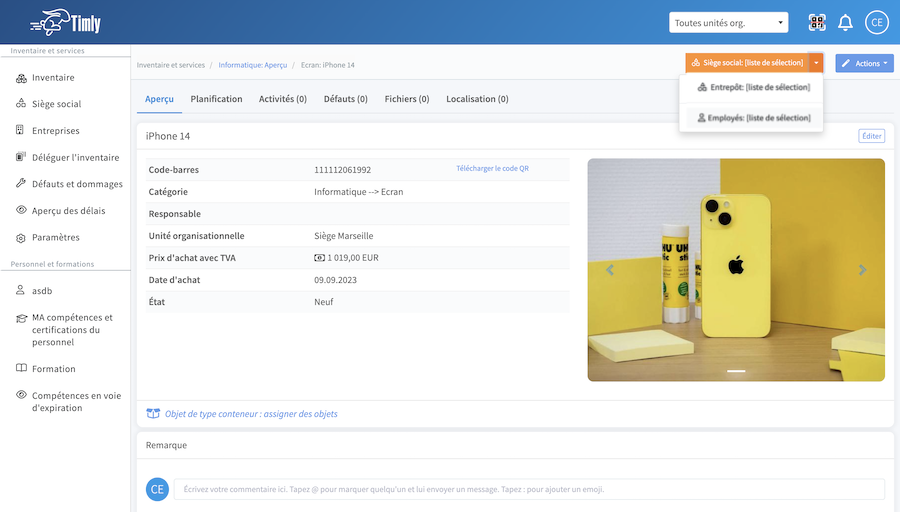Click the Inventaire sidebar icon

[x=21, y=78]
